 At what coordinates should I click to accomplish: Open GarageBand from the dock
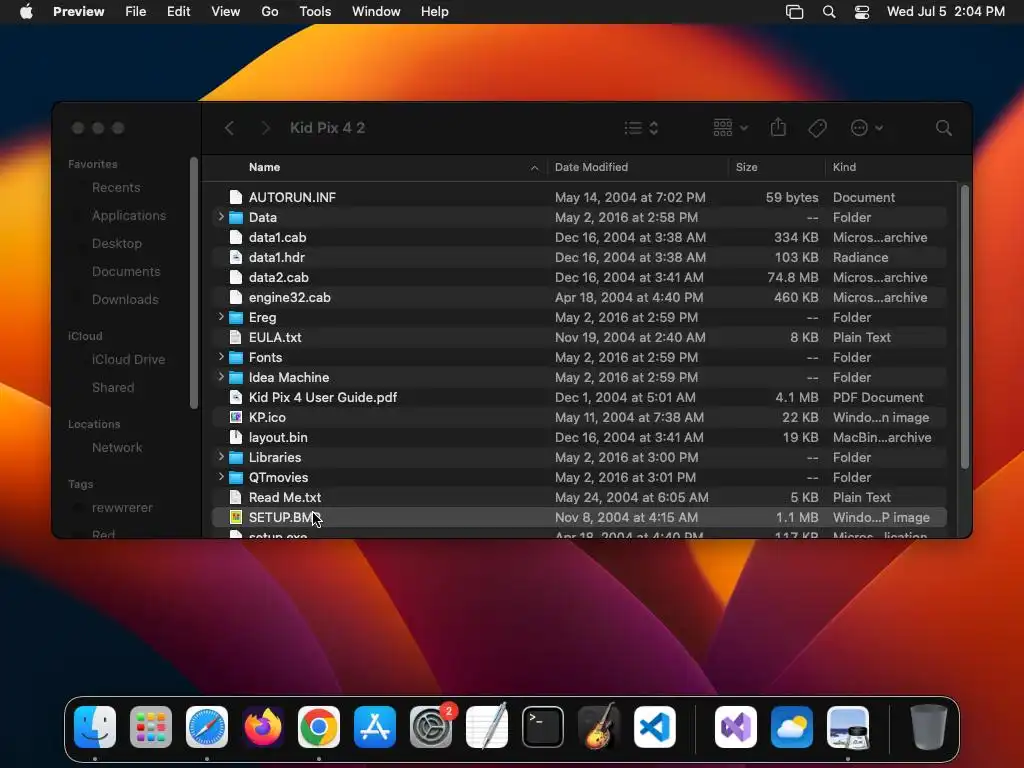point(599,727)
